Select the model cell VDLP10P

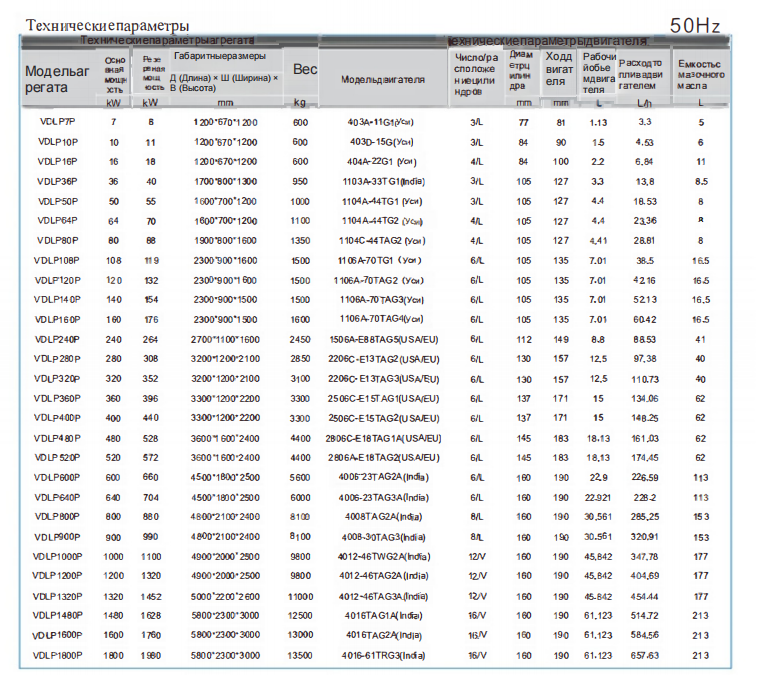57,142
